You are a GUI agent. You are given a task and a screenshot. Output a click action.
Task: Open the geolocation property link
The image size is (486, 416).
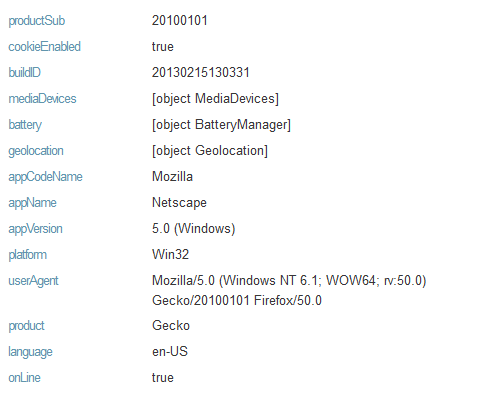tap(36, 151)
